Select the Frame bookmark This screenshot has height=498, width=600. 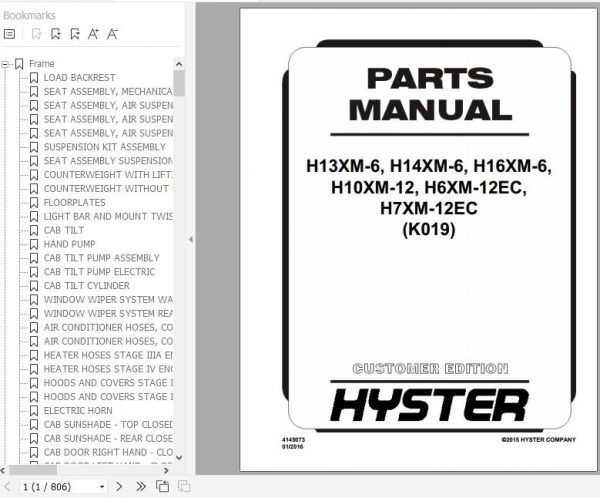(42, 64)
